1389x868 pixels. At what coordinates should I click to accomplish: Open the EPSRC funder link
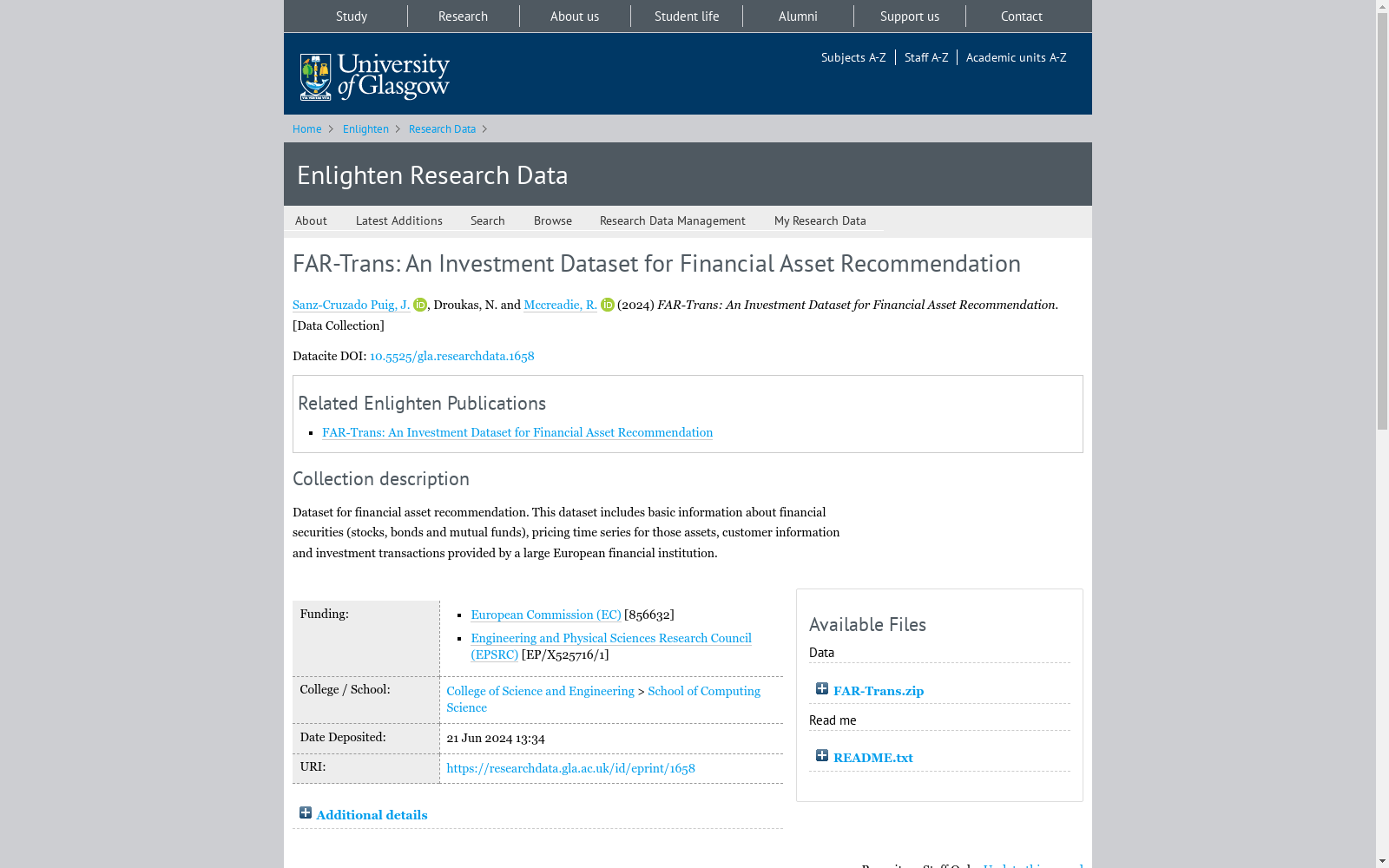pos(611,646)
